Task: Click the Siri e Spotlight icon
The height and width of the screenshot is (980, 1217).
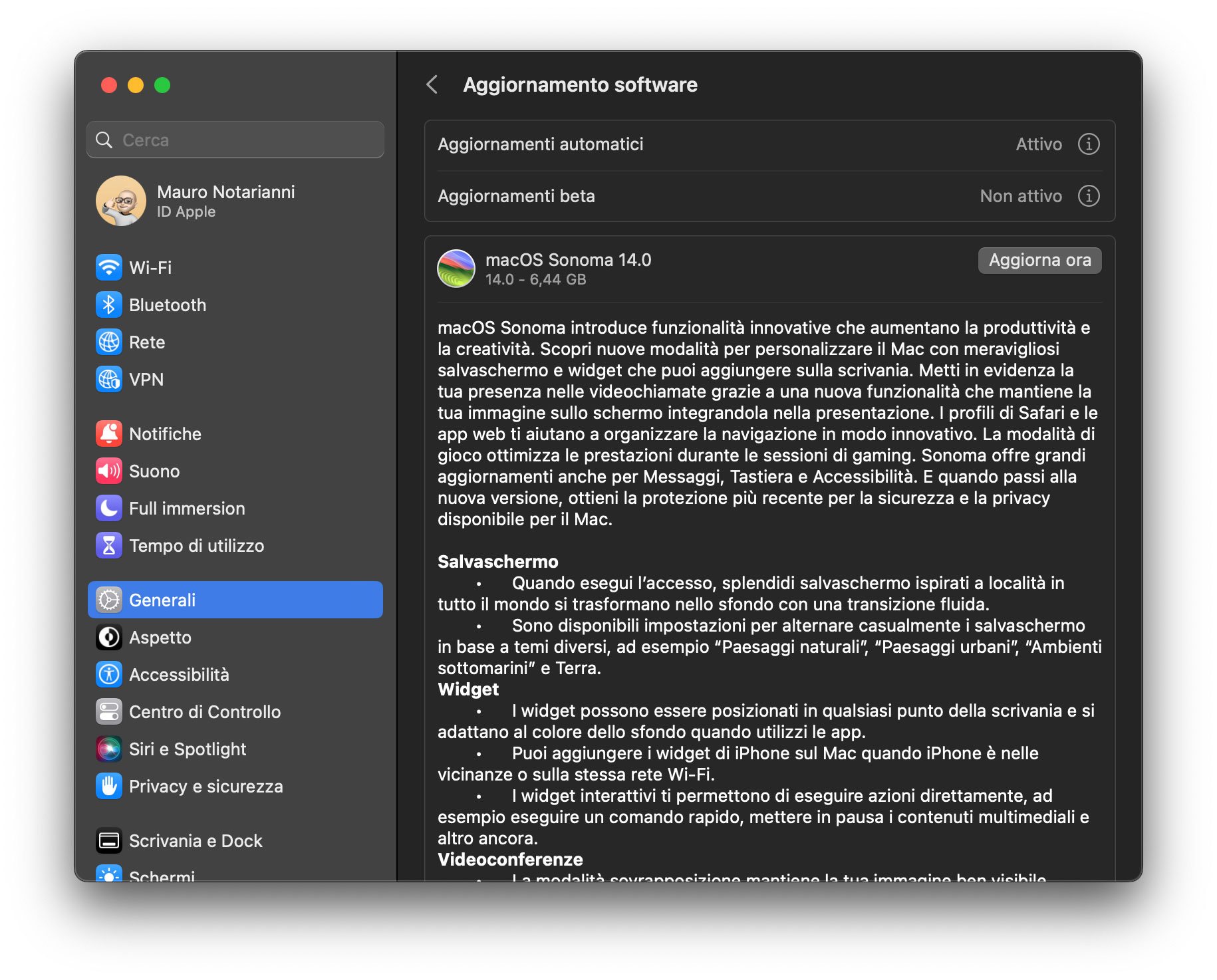Action: 109,749
